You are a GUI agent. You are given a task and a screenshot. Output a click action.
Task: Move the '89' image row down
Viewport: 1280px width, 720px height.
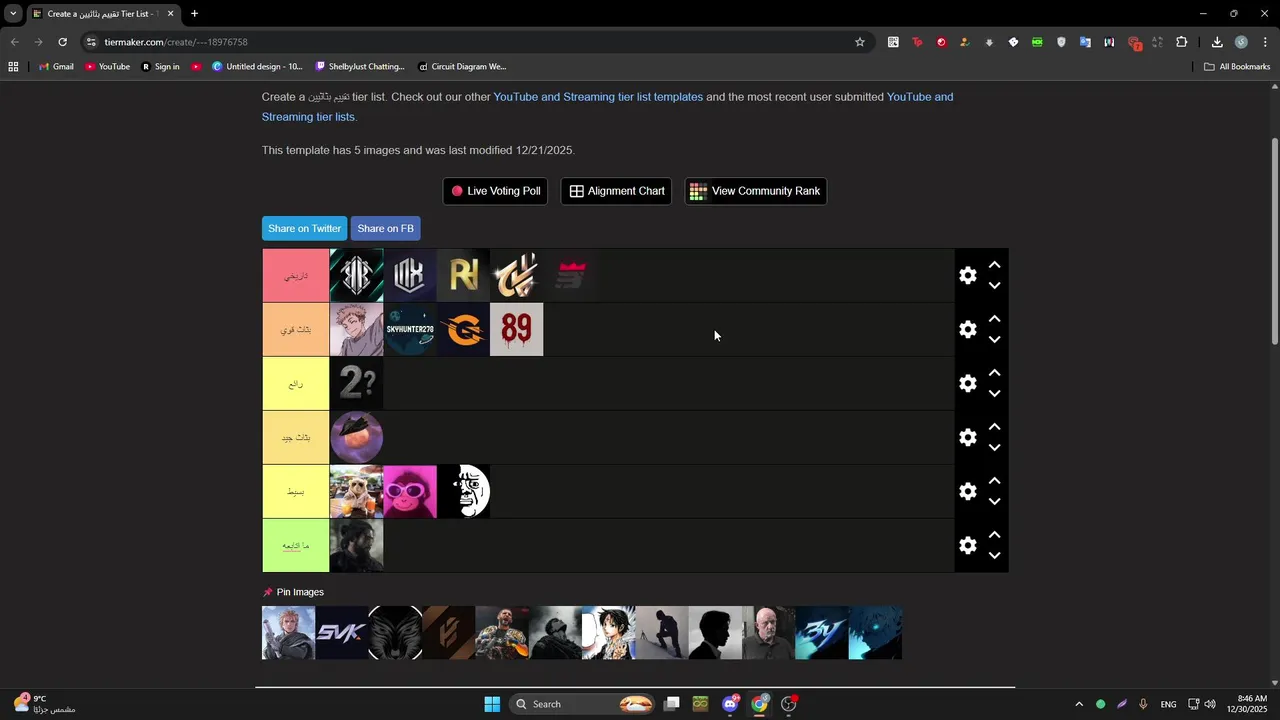tap(994, 339)
